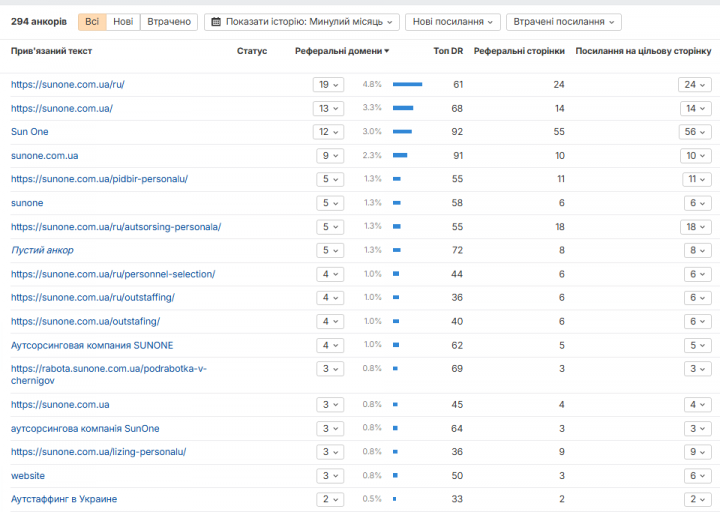
Task: Open the sunone anchor link
Action: (x=27, y=203)
